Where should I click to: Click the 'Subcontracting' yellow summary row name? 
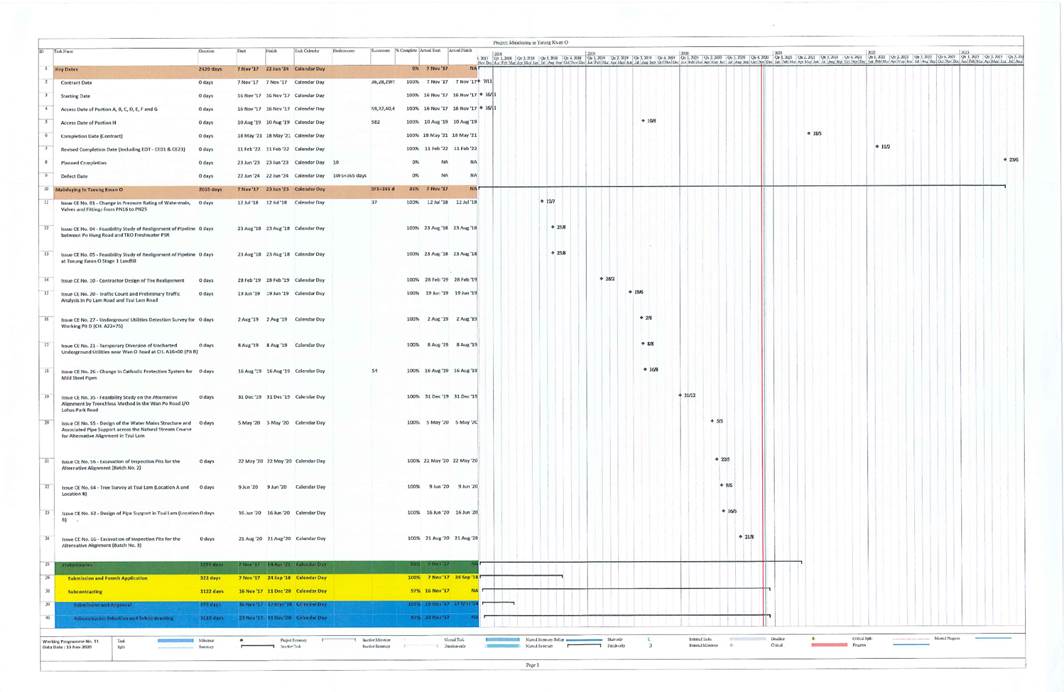[x=85, y=592]
